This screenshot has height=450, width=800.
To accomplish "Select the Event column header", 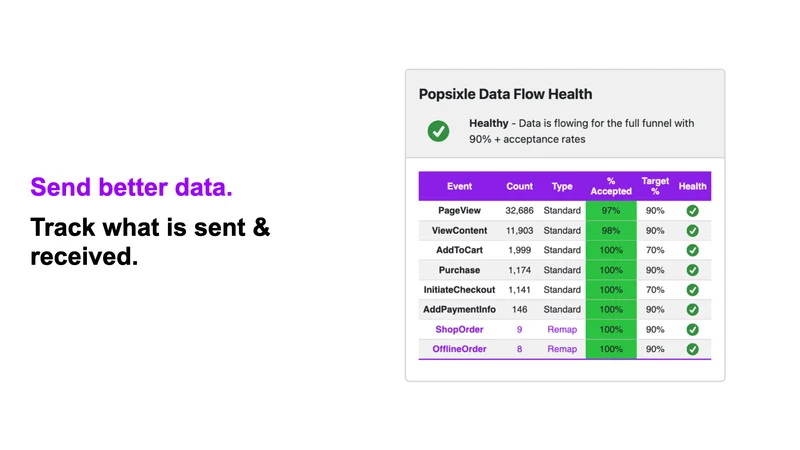I will [x=459, y=186].
